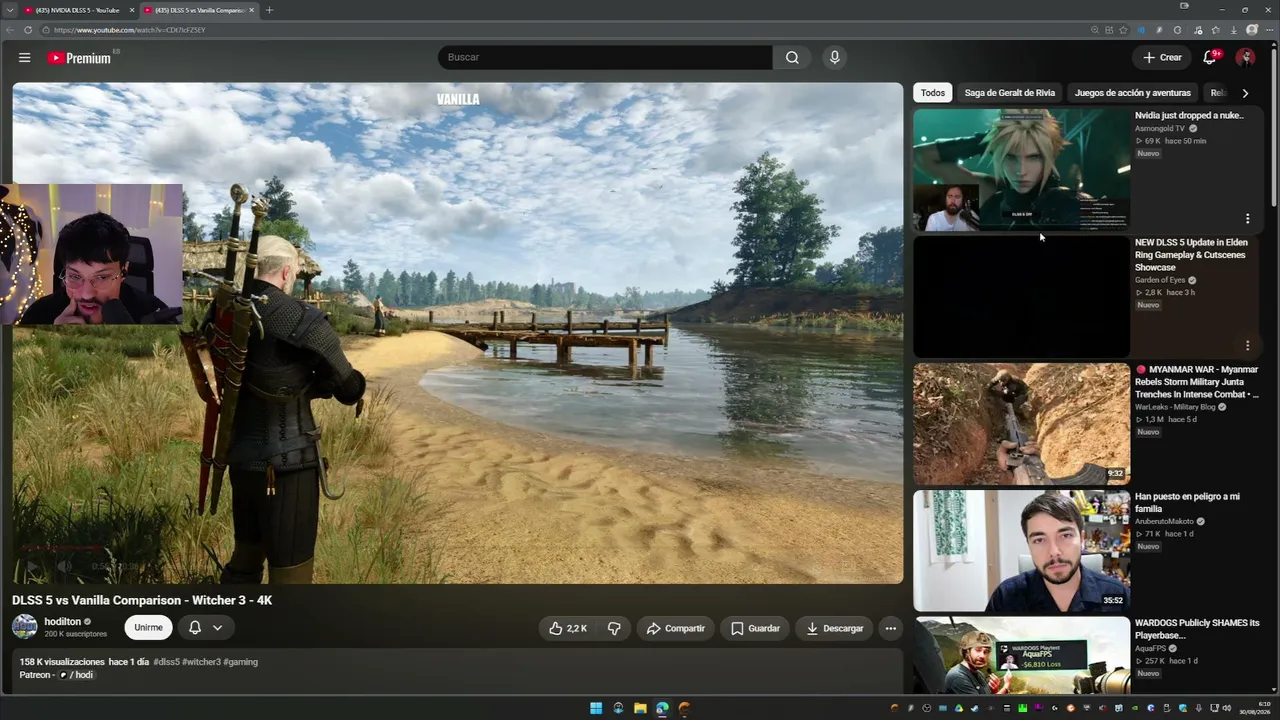The image size is (1280, 720).
Task: Click the Unirme button
Action: (148, 627)
